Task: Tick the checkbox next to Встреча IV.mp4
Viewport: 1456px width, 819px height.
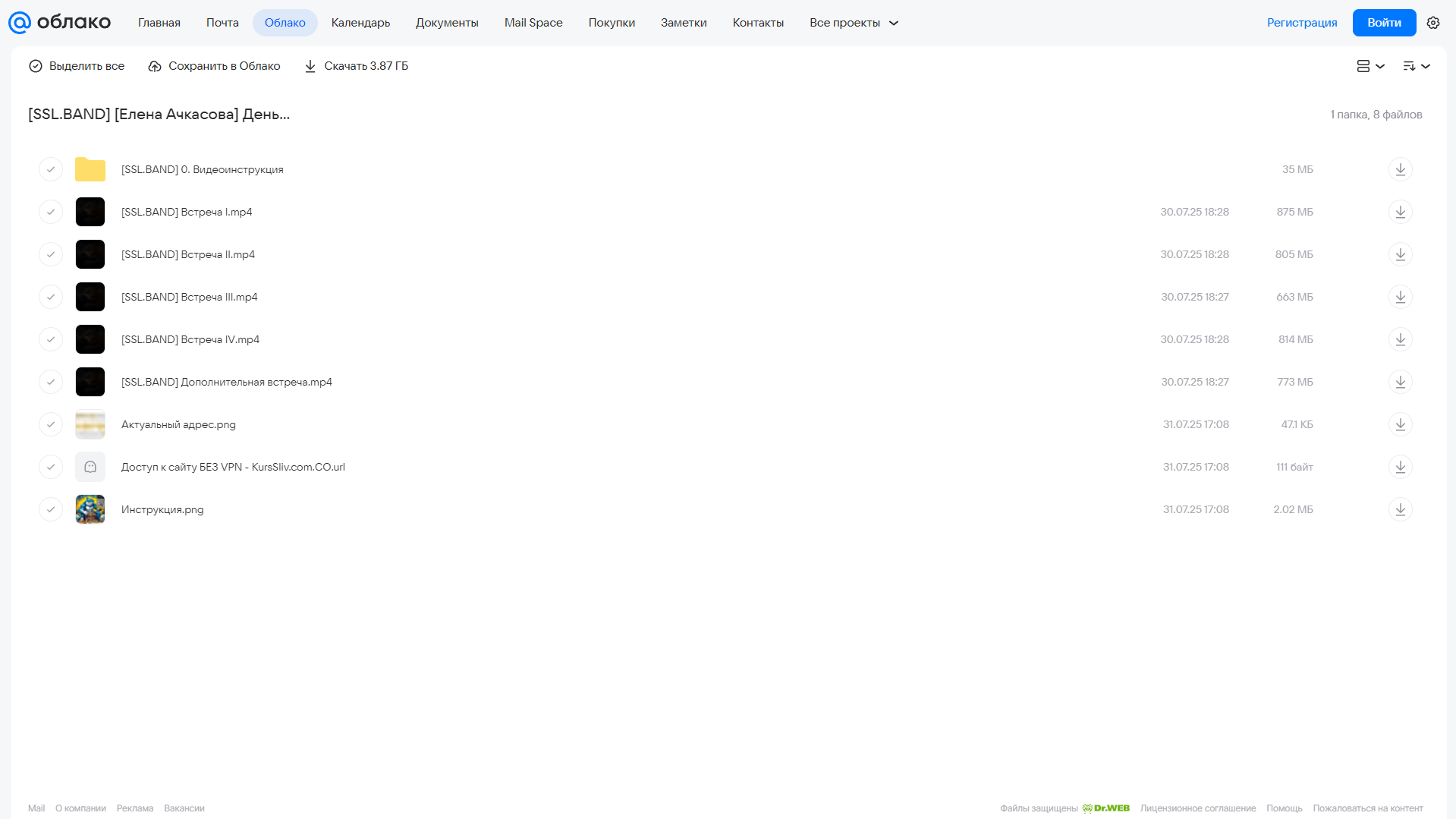Action: coord(51,339)
